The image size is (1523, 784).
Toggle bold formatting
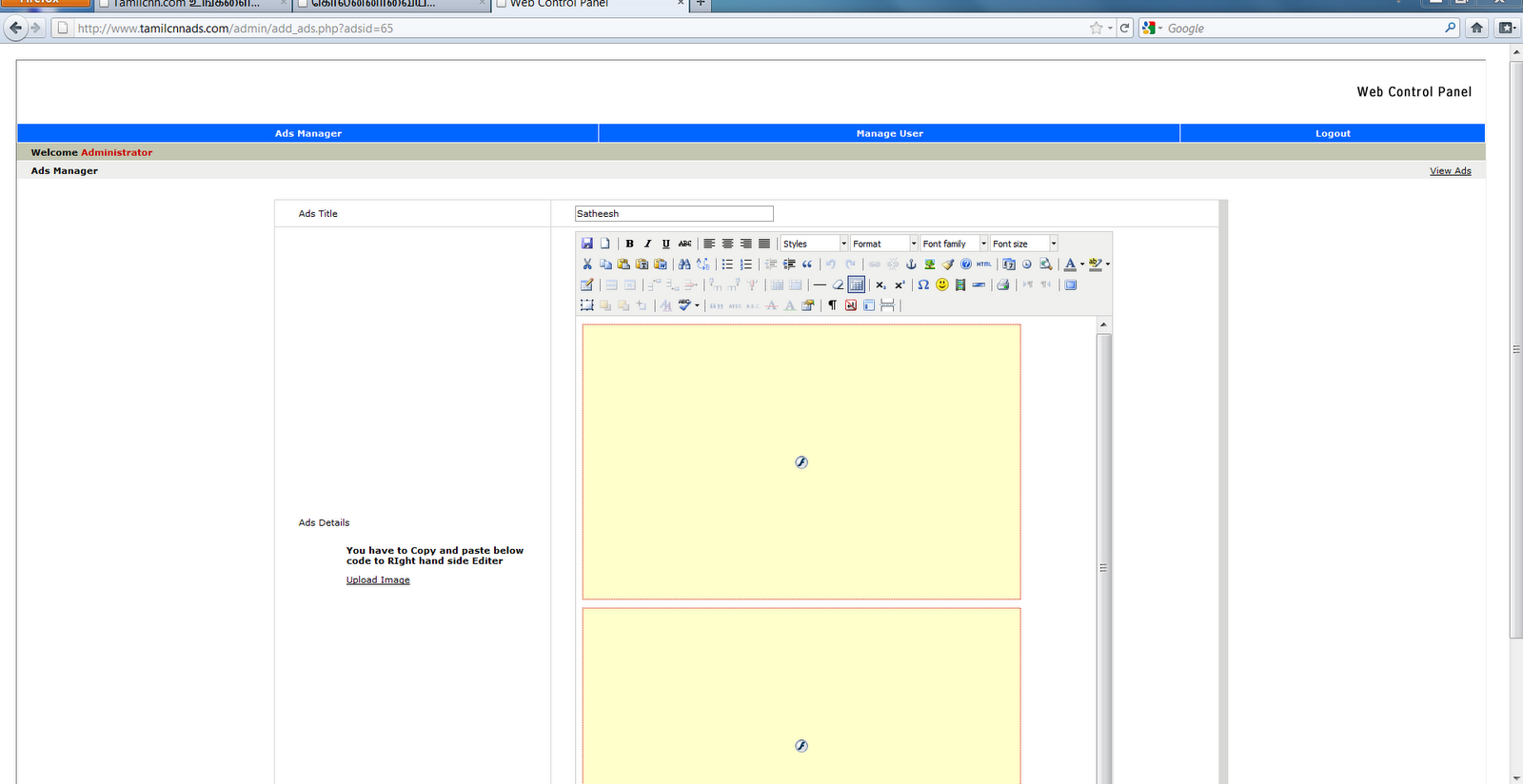point(629,244)
